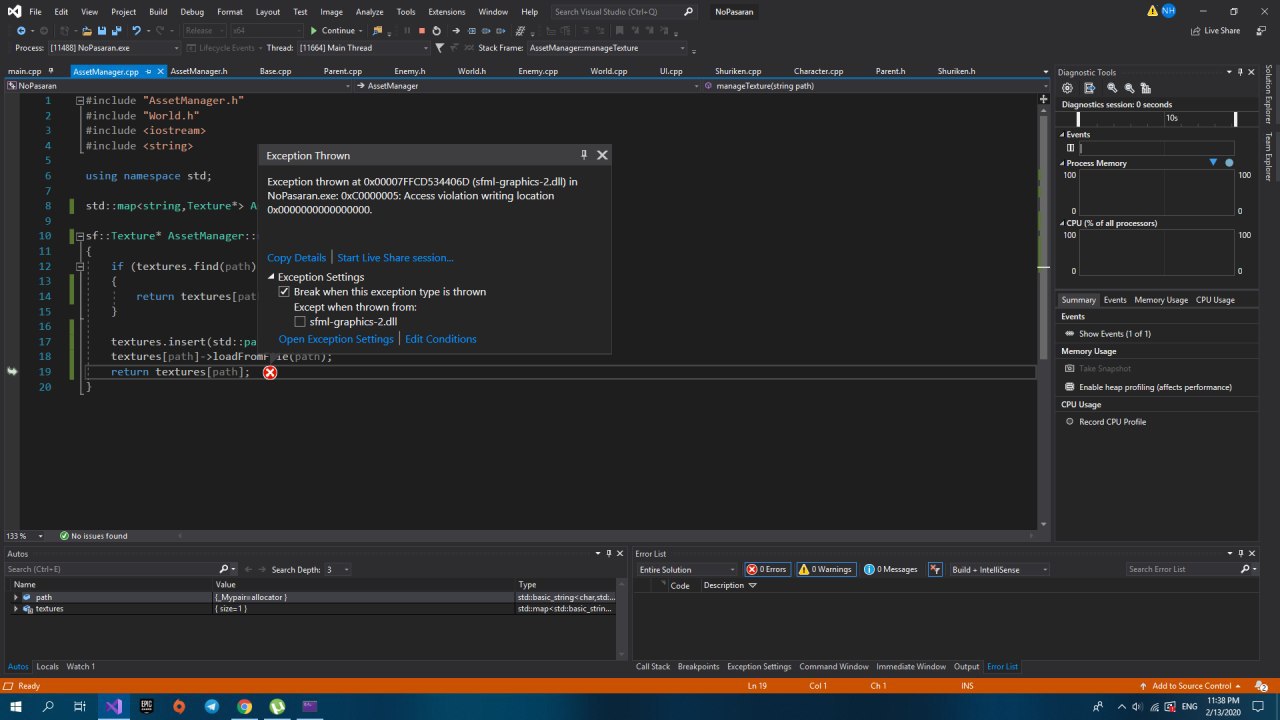Open the Stack Frame dropdown
The width and height of the screenshot is (1280, 720).
coord(607,48)
